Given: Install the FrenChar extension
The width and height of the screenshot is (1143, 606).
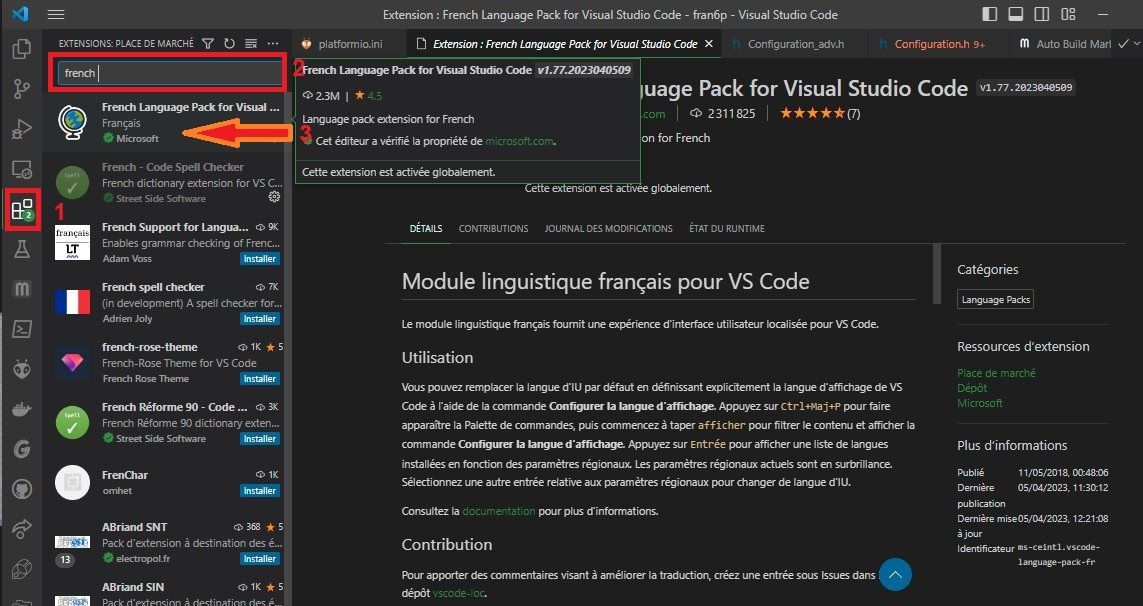Looking at the screenshot, I should (260, 491).
